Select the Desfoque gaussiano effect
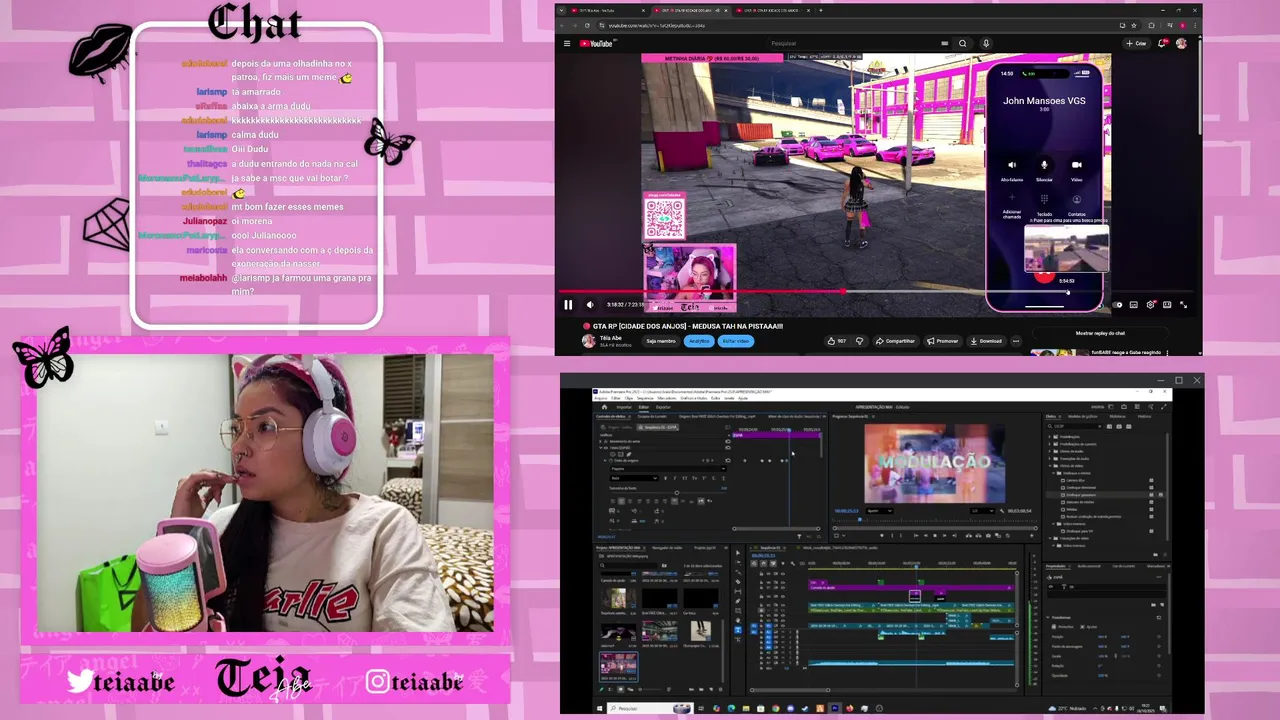The width and height of the screenshot is (1280, 720). [1081, 495]
